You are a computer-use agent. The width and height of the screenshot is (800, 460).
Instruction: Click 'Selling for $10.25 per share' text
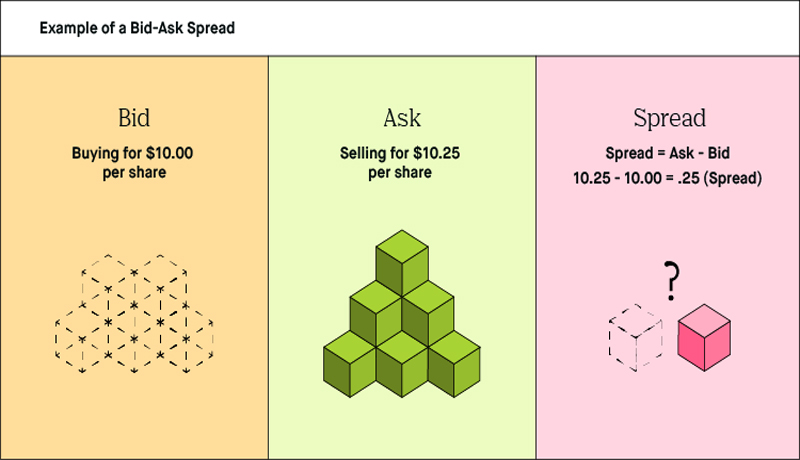tap(400, 163)
